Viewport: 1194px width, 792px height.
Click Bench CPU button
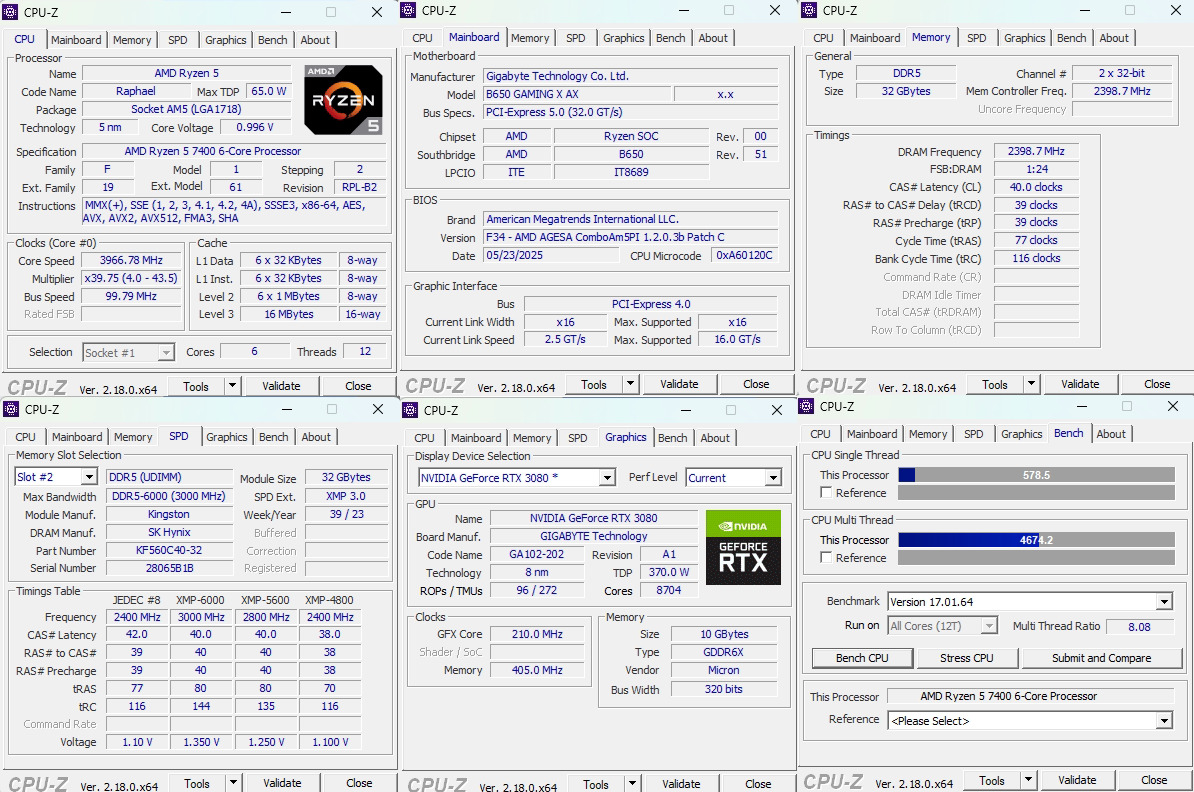(862, 658)
